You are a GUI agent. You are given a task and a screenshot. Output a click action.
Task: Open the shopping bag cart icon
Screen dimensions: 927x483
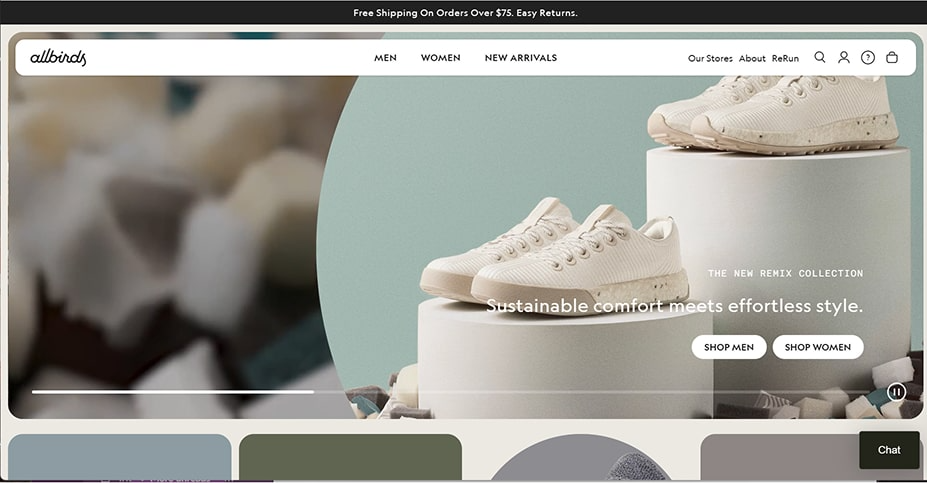[892, 57]
